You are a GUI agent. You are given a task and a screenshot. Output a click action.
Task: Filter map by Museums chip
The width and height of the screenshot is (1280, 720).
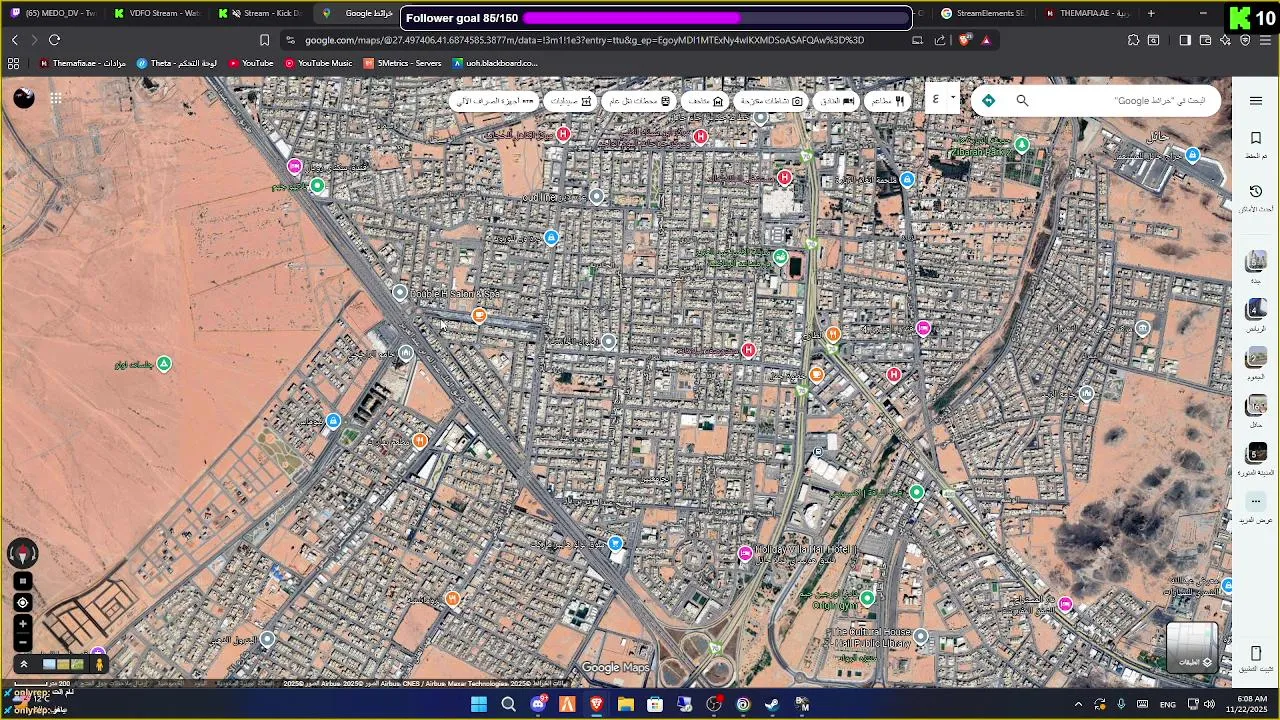pos(706,101)
